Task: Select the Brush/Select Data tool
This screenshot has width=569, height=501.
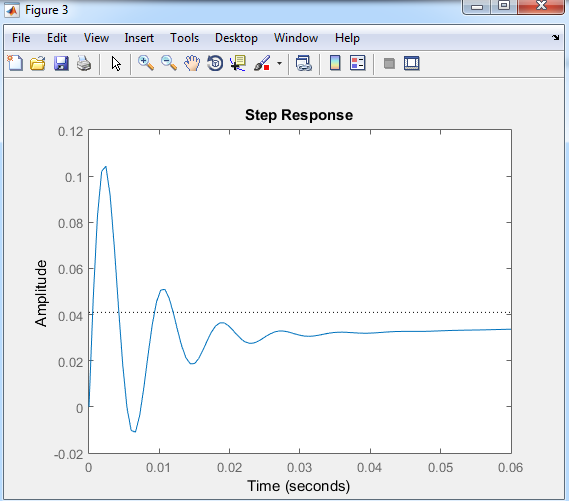Action: pos(262,63)
